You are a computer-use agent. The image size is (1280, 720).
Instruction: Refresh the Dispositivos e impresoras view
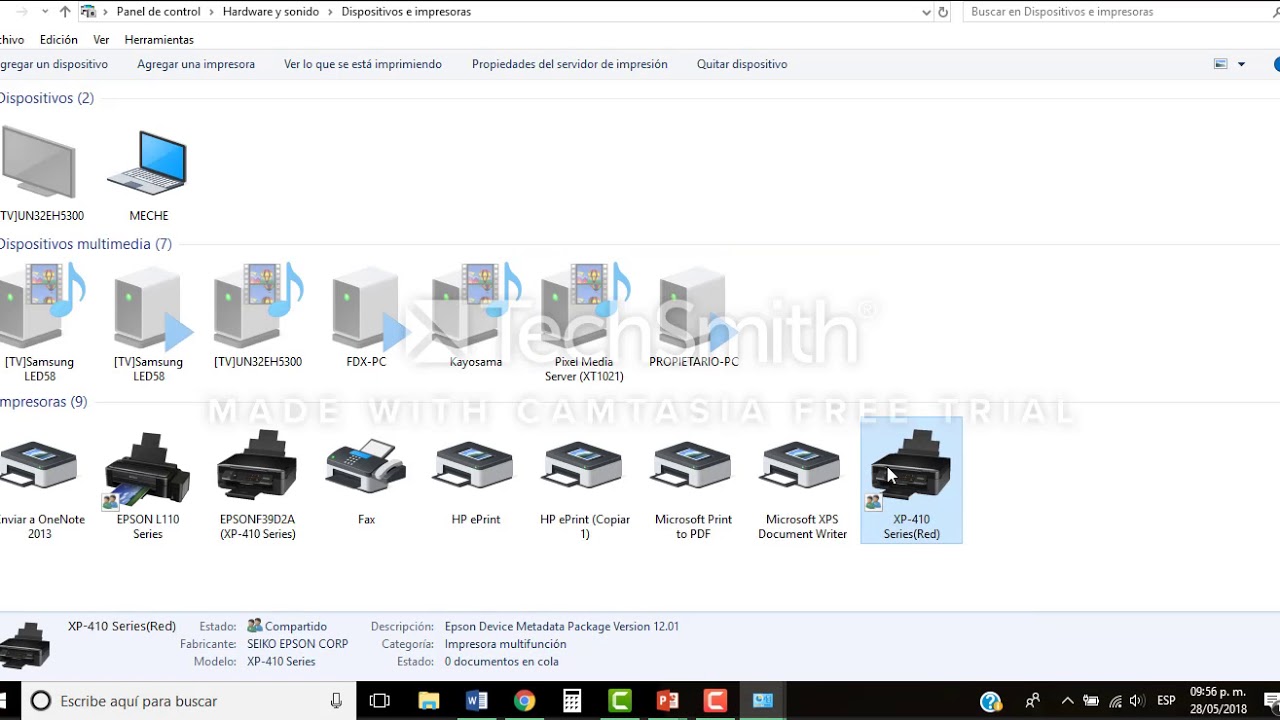click(x=943, y=12)
